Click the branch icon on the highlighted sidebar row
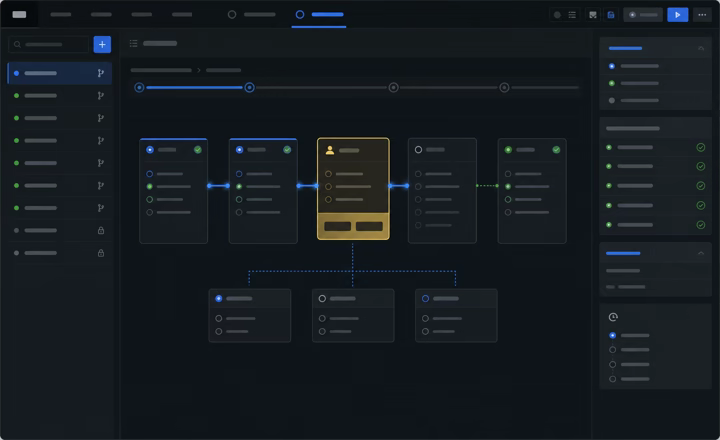The height and width of the screenshot is (440, 720). (x=101, y=73)
